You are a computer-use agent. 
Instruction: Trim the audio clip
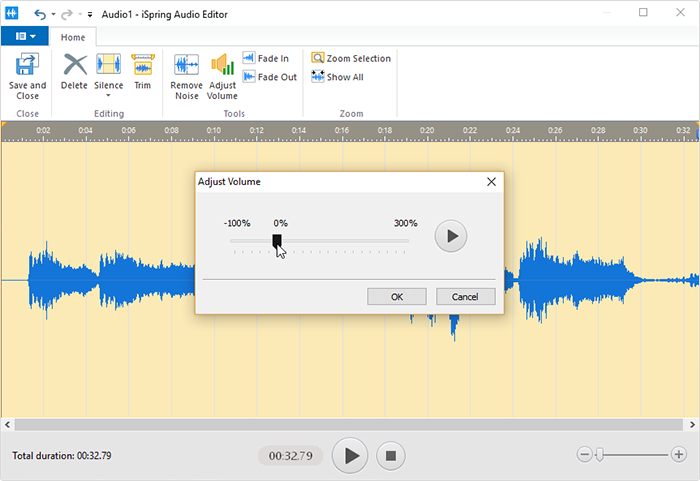pyautogui.click(x=143, y=71)
